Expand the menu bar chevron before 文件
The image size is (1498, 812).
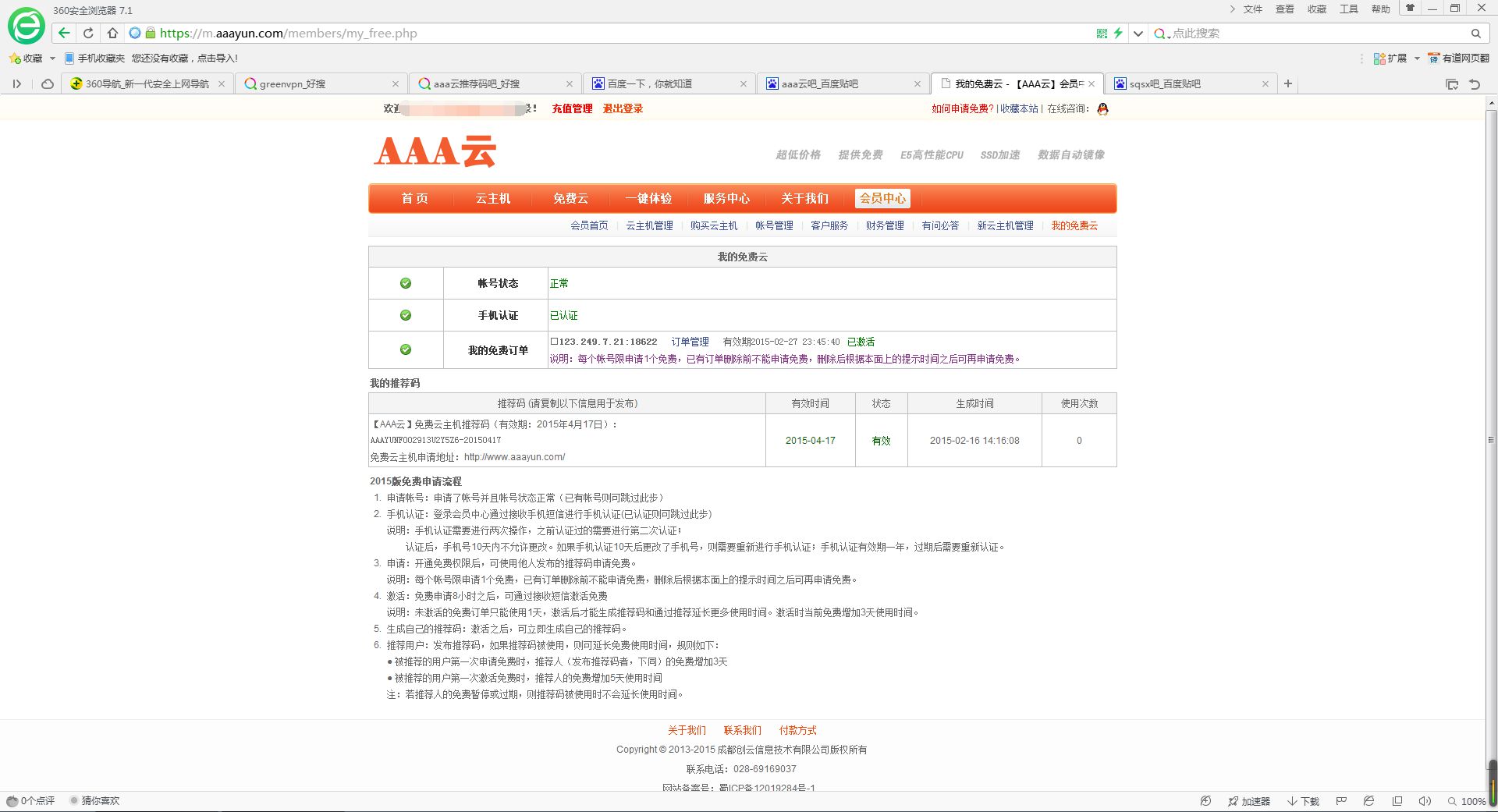pyautogui.click(x=1233, y=9)
